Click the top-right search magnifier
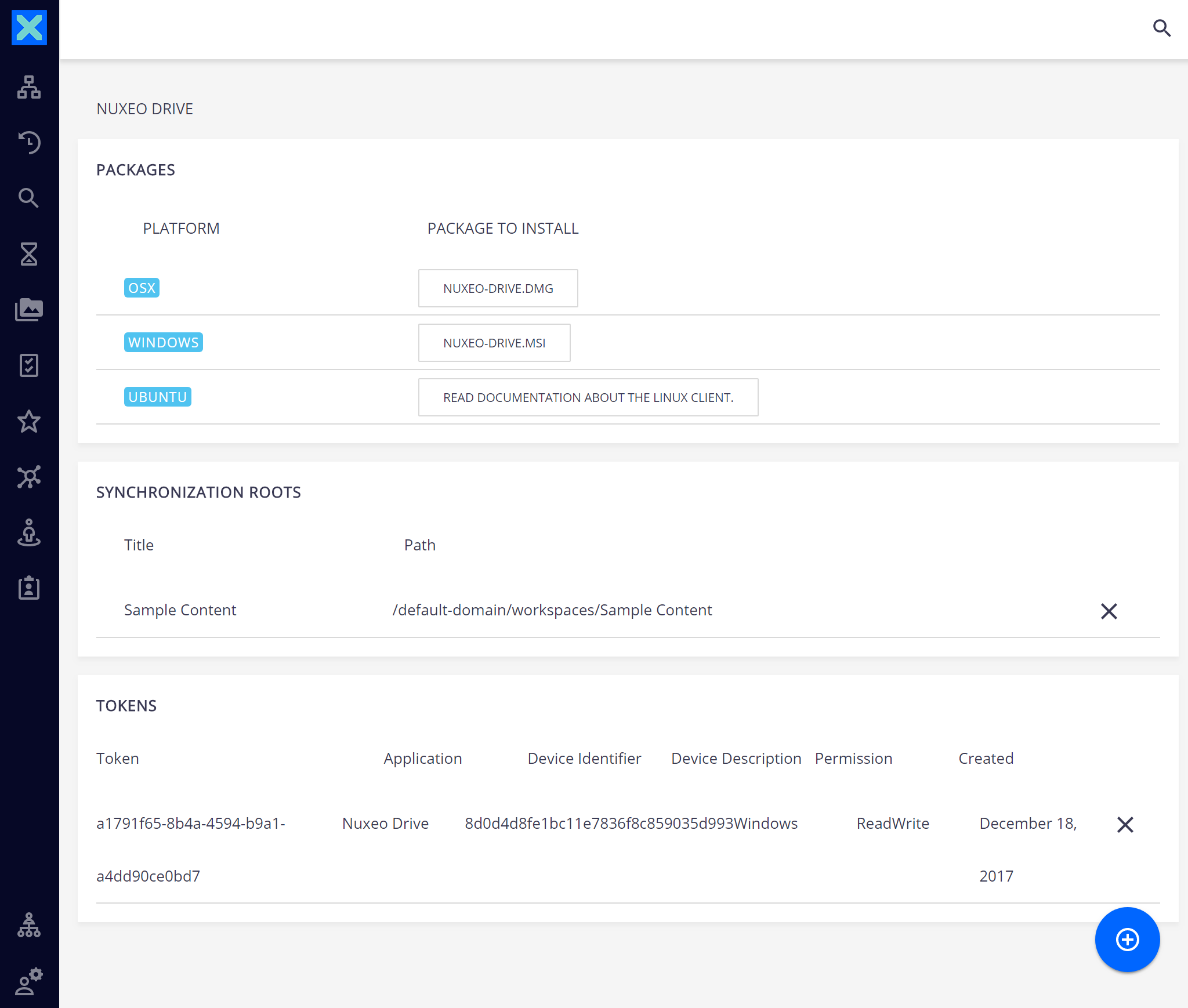 click(x=1161, y=28)
